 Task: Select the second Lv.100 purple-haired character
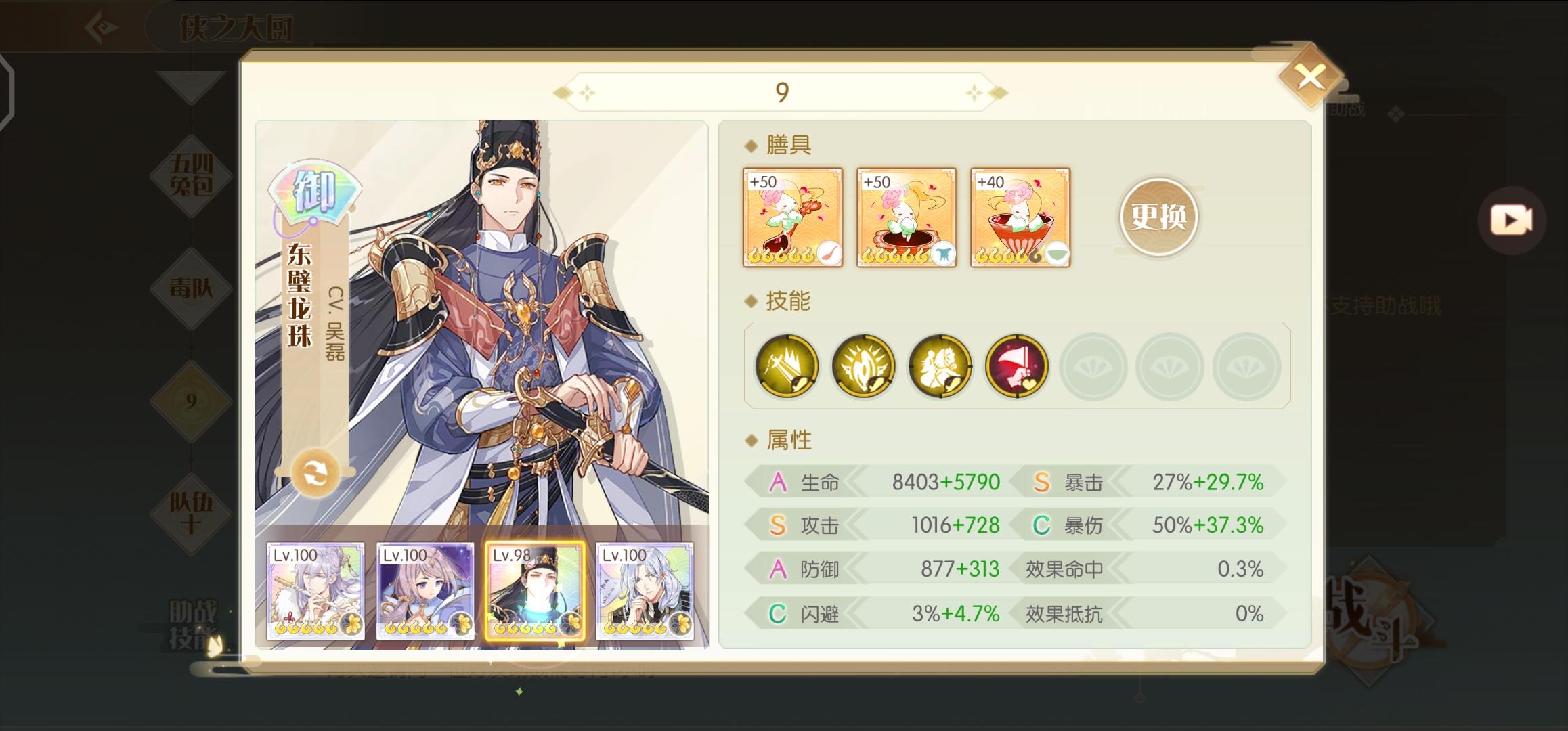tap(425, 591)
